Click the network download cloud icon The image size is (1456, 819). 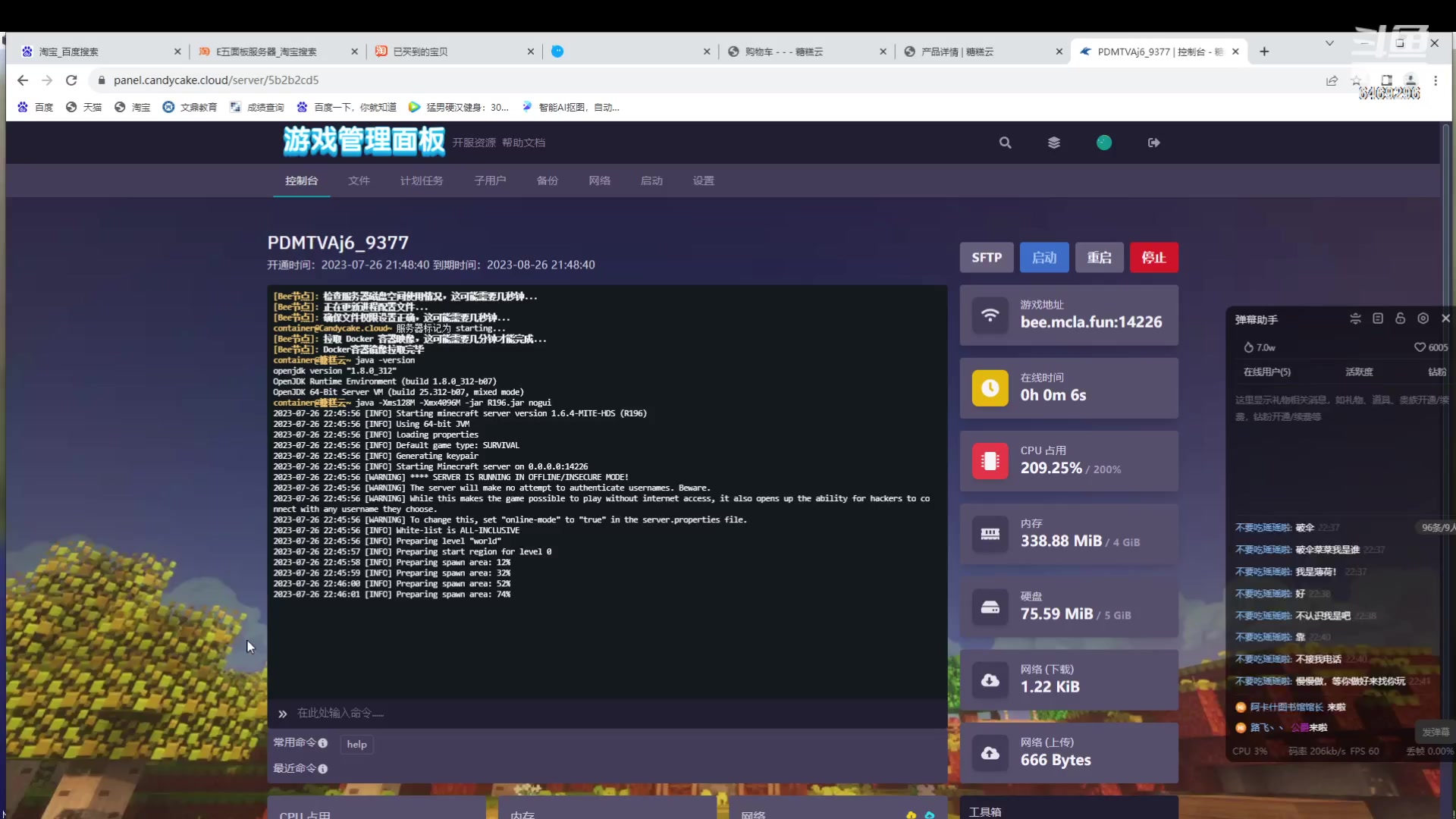(x=990, y=680)
